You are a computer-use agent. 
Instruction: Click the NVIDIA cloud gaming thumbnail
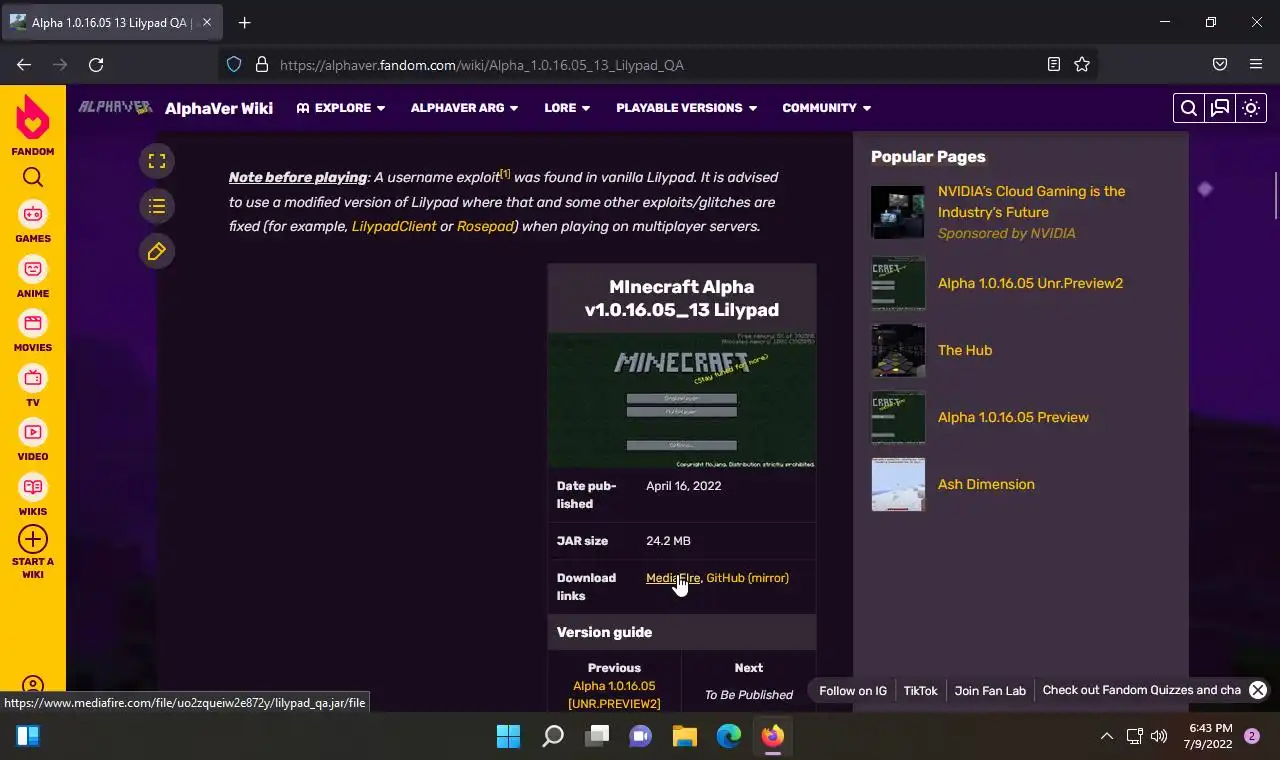coord(898,212)
